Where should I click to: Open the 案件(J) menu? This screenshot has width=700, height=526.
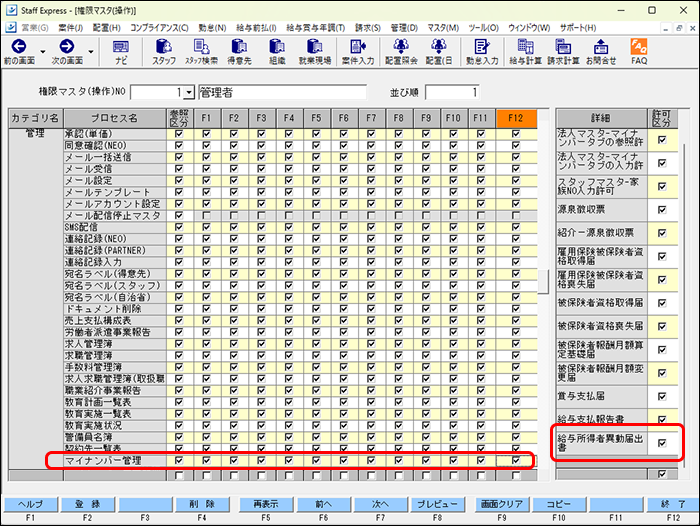[71, 28]
